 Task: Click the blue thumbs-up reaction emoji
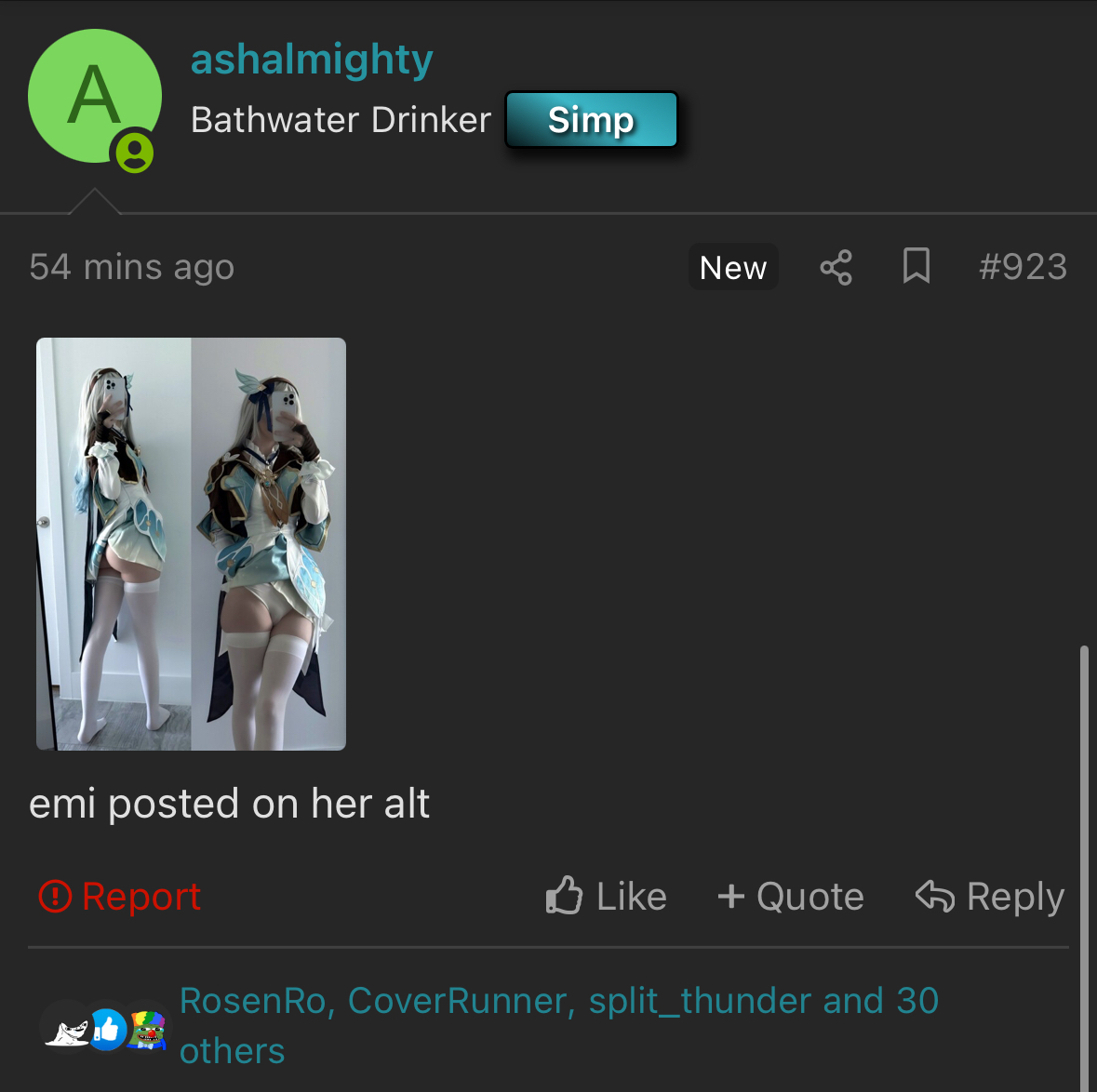(109, 1030)
